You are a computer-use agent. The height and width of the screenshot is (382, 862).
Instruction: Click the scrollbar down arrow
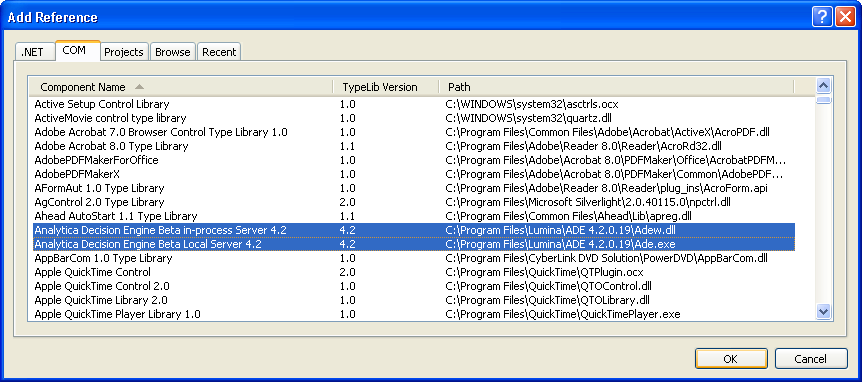click(823, 312)
